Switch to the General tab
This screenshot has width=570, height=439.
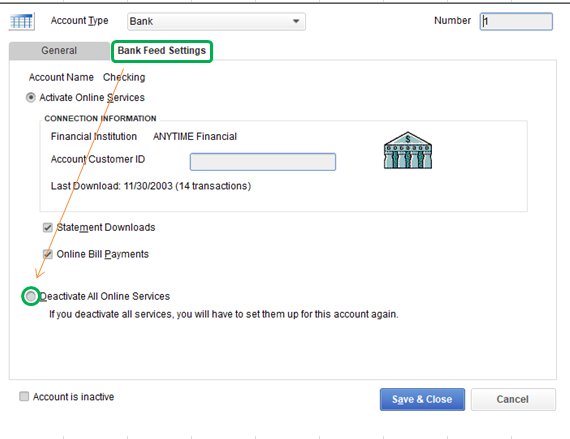[59, 51]
